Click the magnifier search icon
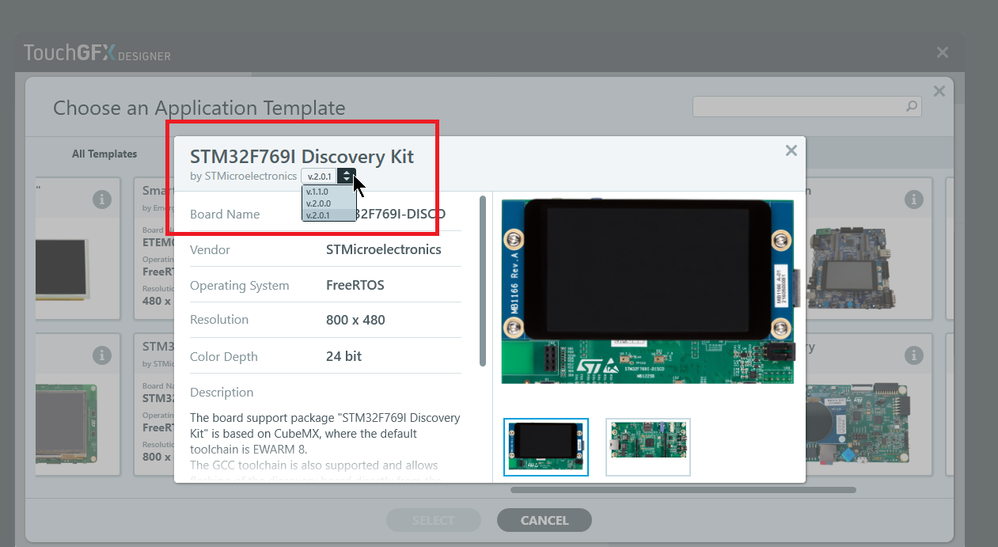998x547 pixels. (x=911, y=106)
